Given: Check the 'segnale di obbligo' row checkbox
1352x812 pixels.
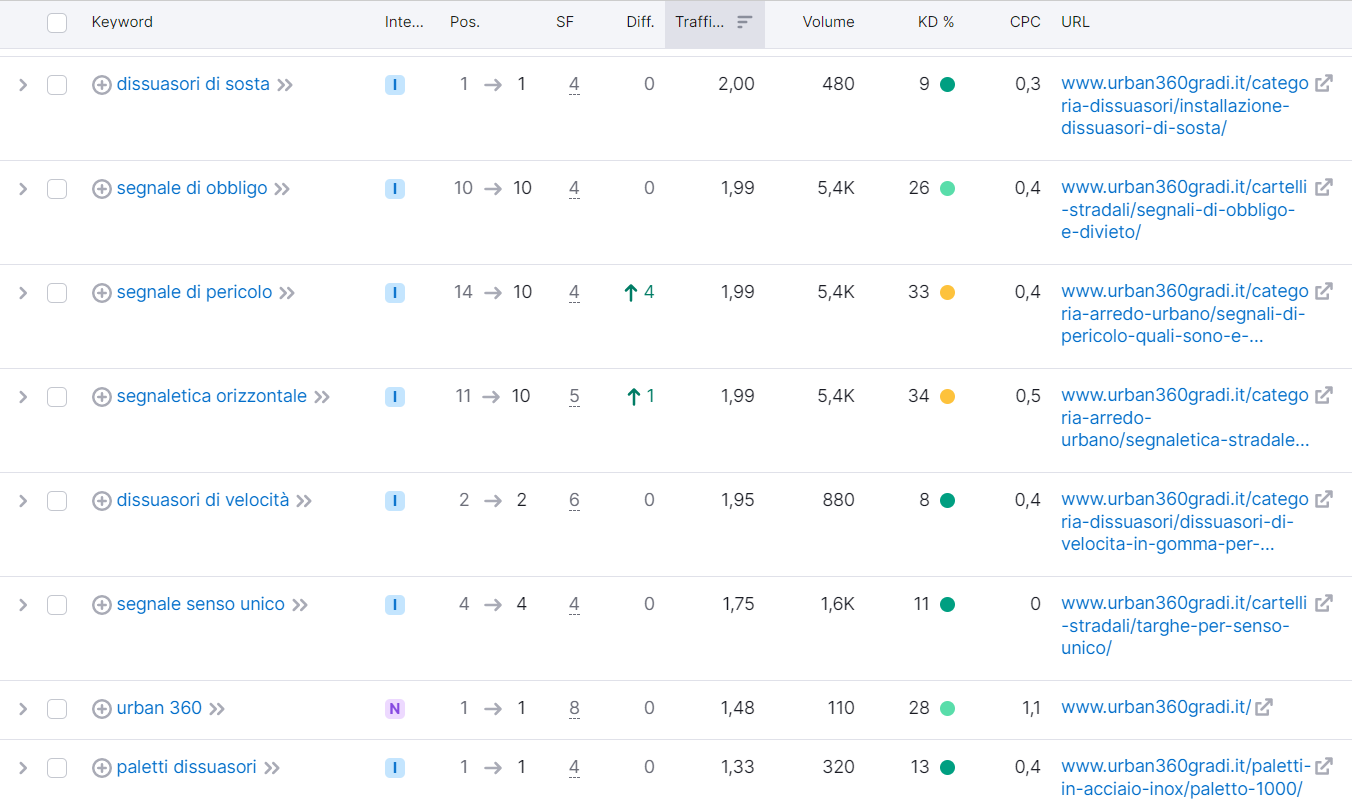Looking at the screenshot, I should coord(57,189).
